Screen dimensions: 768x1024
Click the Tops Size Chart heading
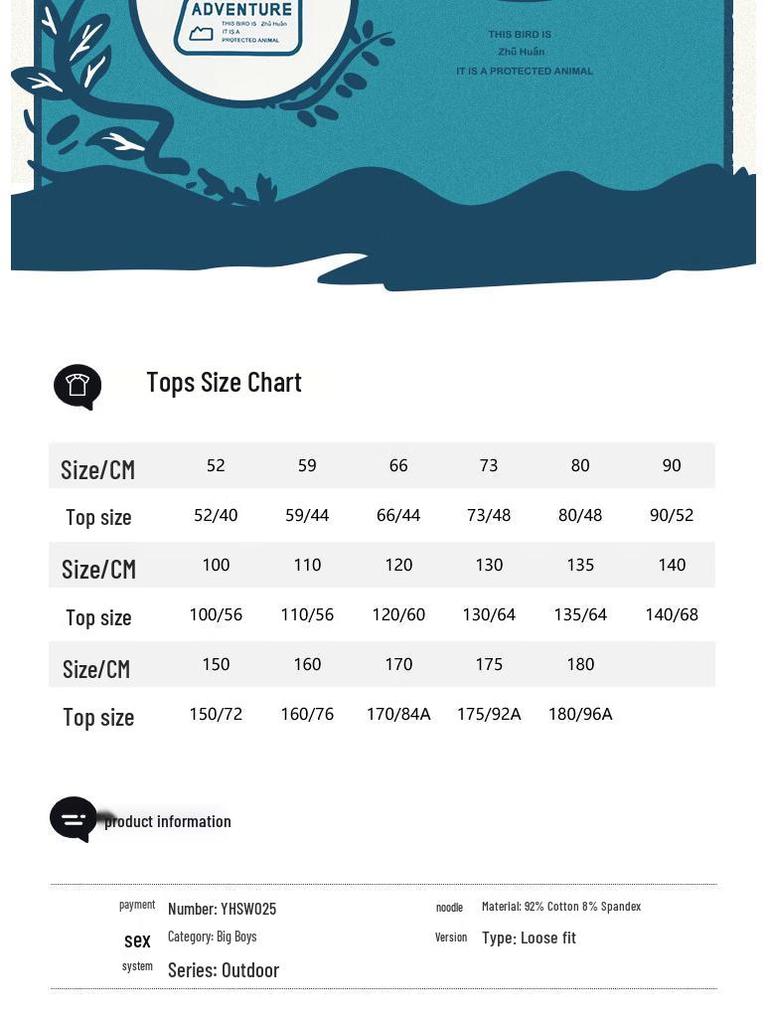[224, 382]
